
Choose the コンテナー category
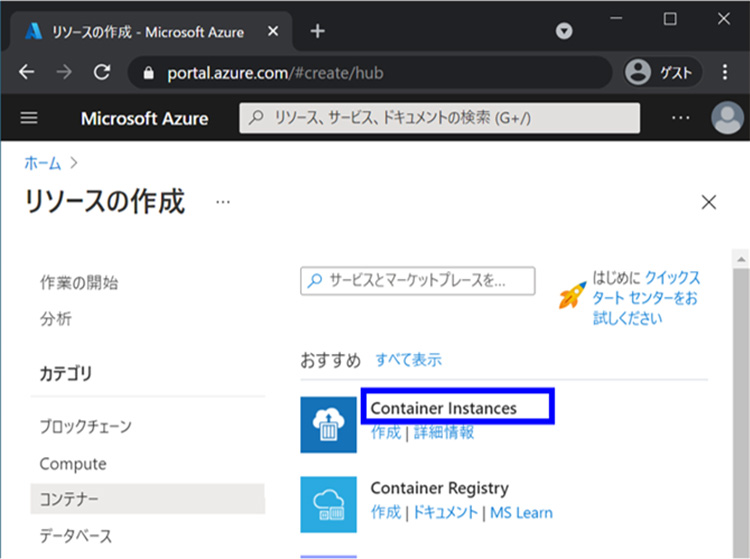(147, 499)
